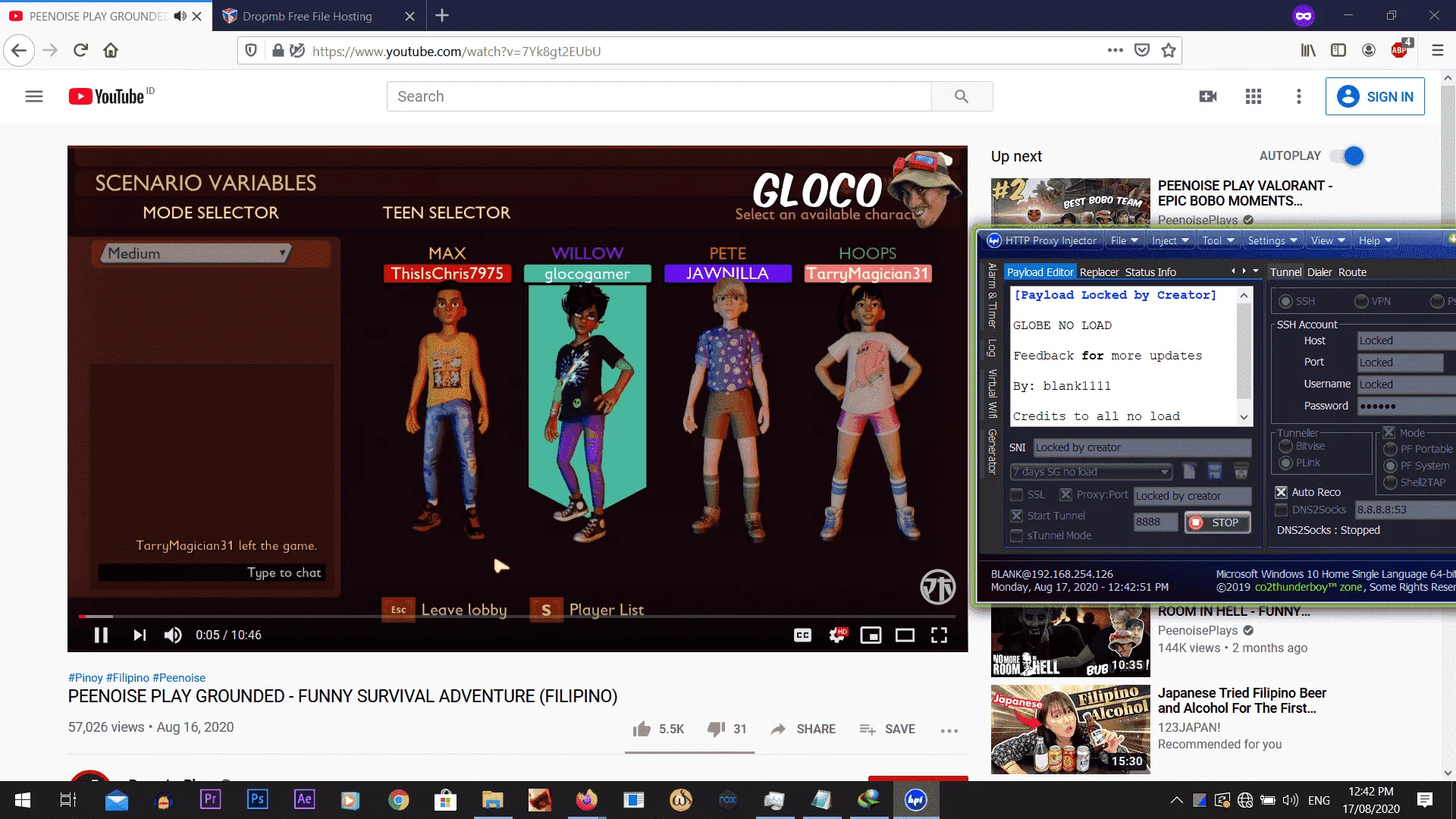
Task: Switch video to theater mode
Action: [x=905, y=635]
